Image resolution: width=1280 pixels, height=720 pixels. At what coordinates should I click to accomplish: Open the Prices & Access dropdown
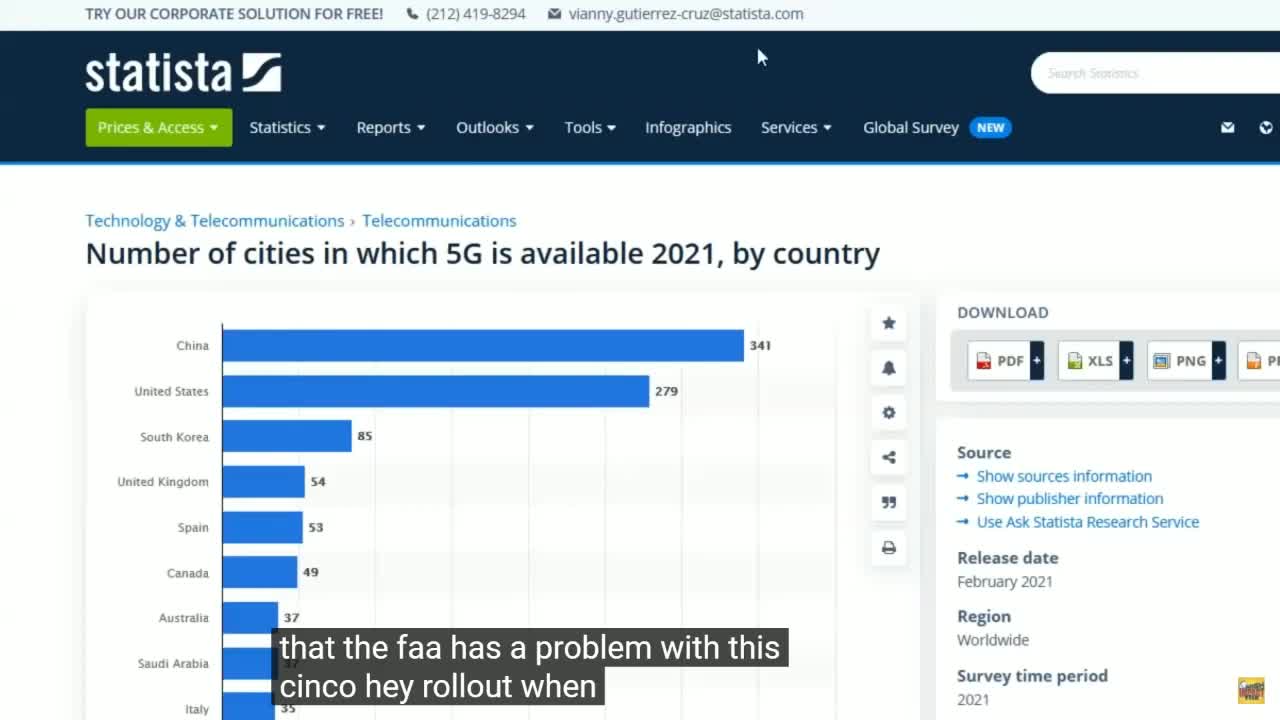tap(158, 127)
